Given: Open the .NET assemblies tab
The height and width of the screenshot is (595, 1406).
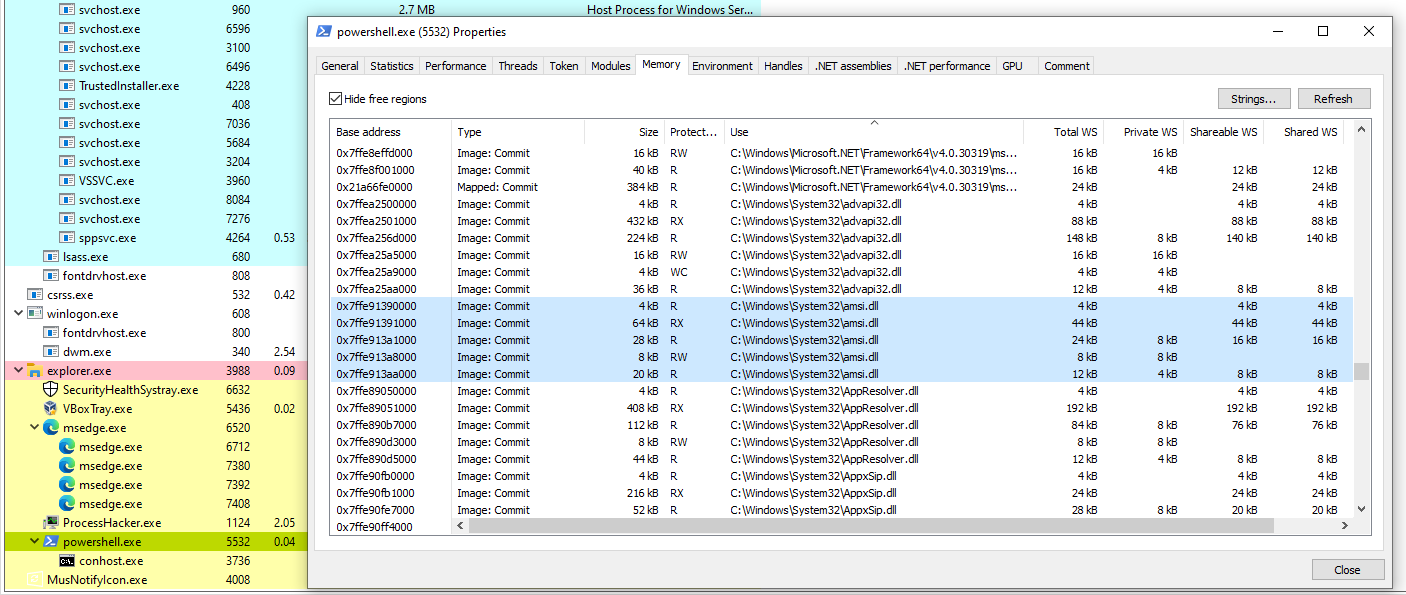Looking at the screenshot, I should [852, 65].
